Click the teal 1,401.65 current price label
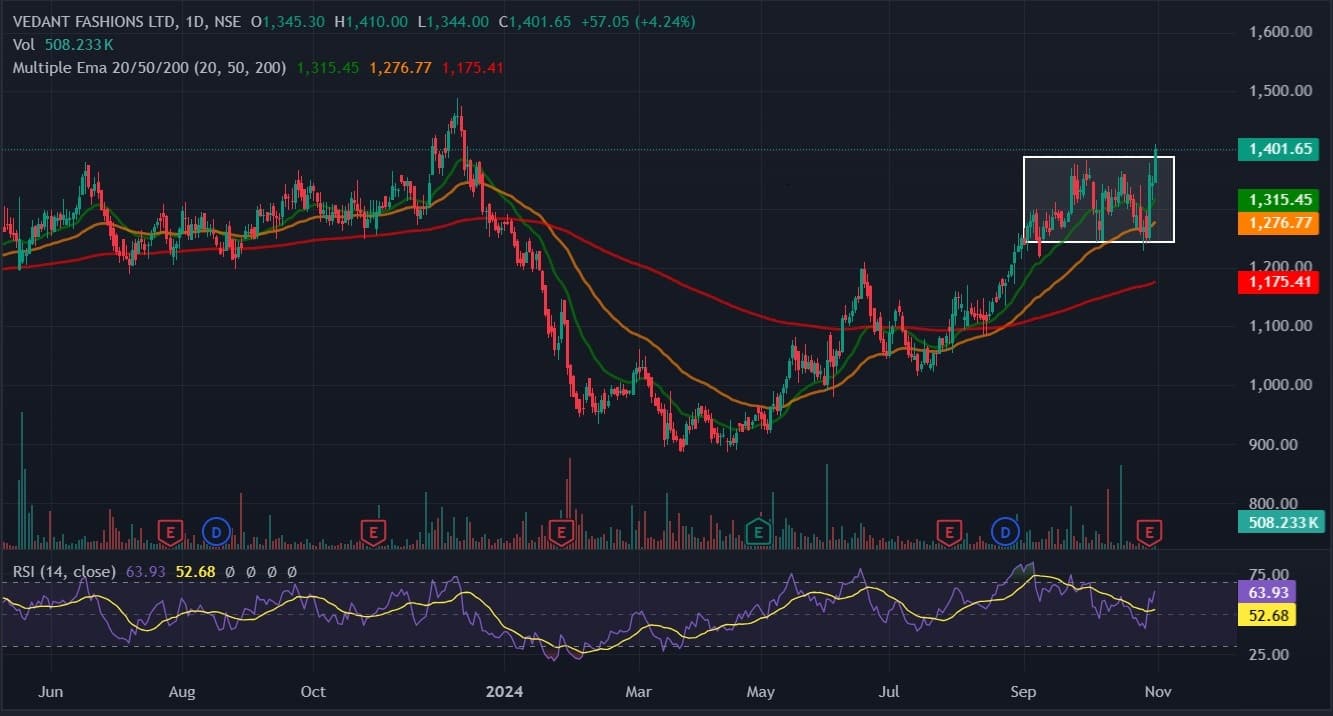The height and width of the screenshot is (716, 1333). [x=1278, y=150]
